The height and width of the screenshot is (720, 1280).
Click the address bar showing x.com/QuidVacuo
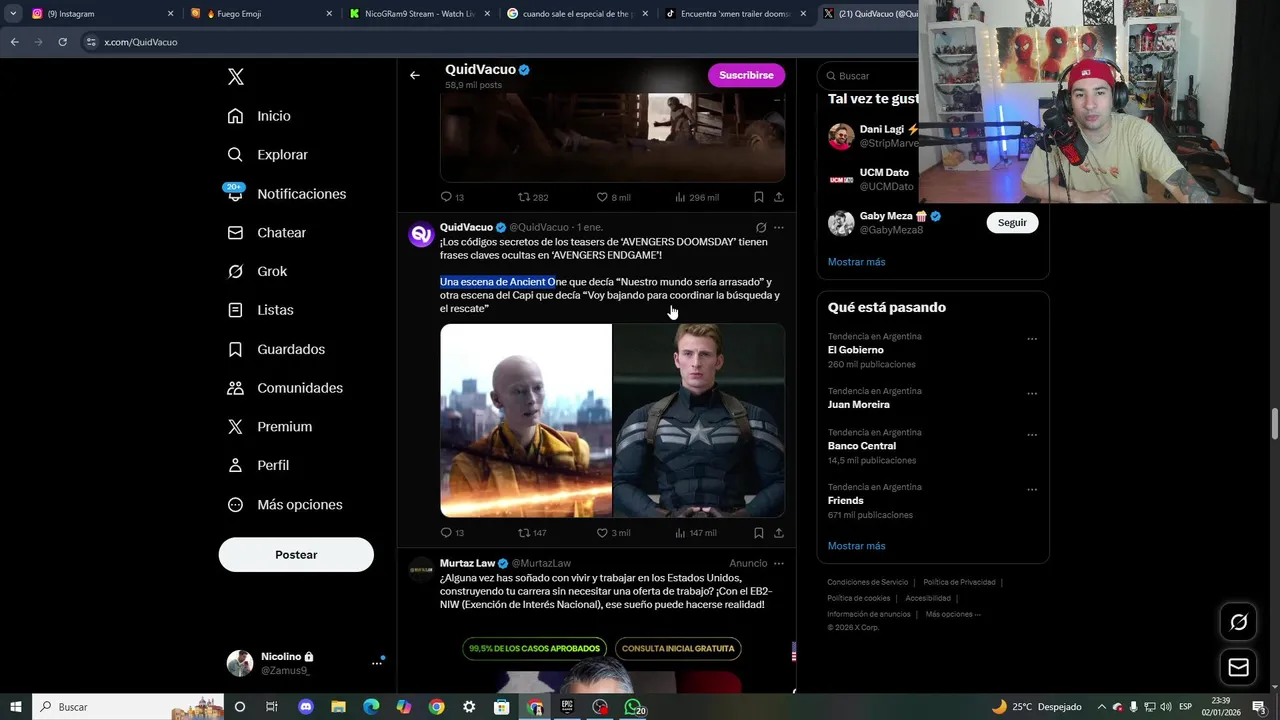pos(140,42)
